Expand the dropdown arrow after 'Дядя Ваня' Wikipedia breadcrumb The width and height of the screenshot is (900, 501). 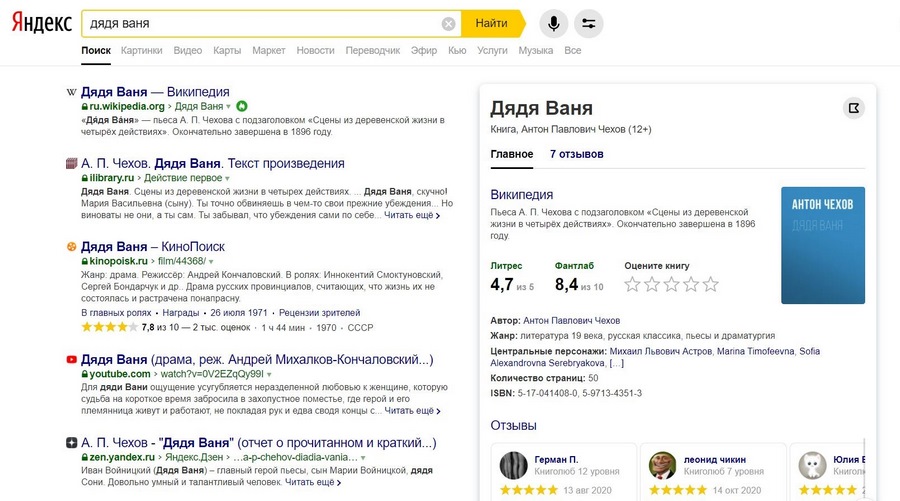click(x=228, y=107)
